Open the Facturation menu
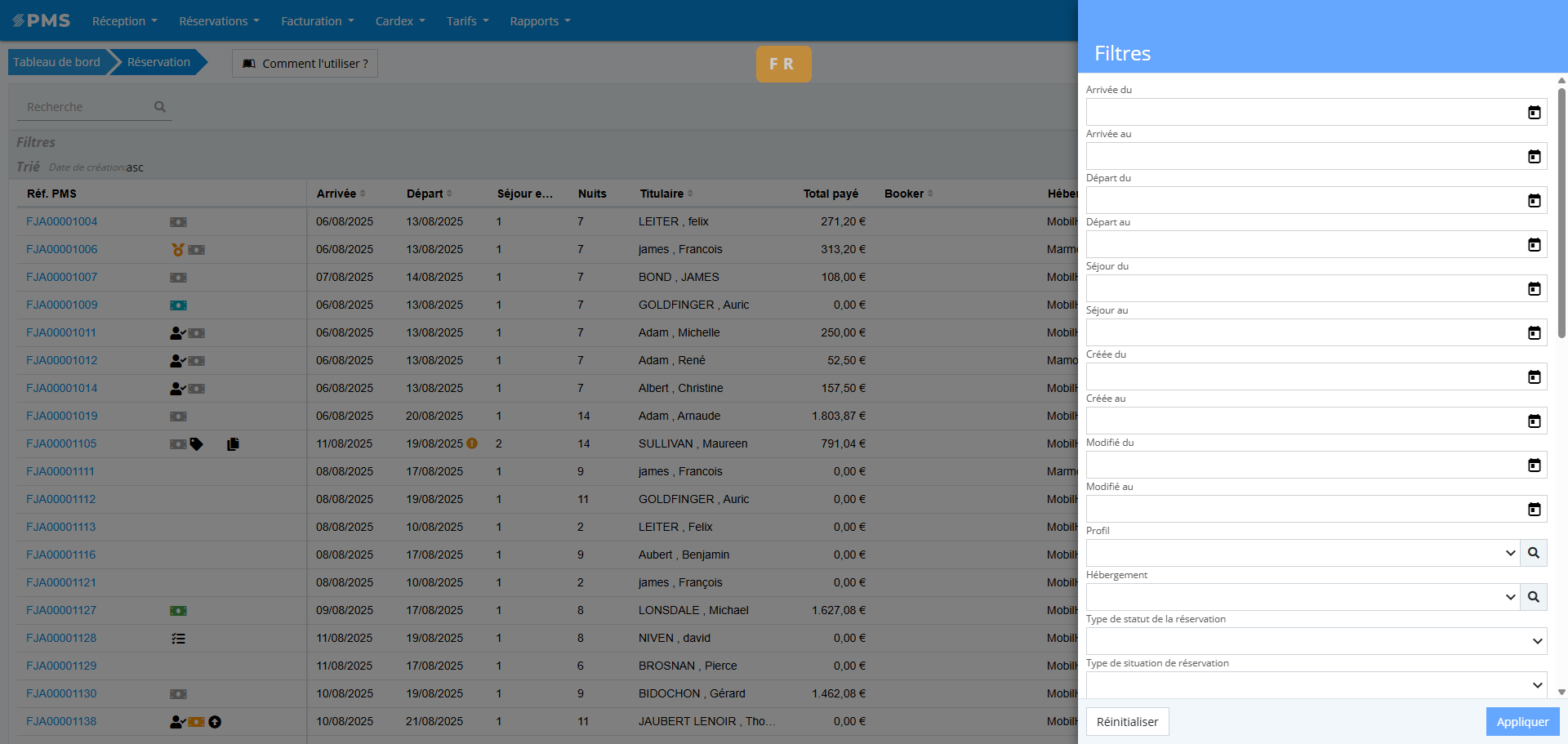1568x744 pixels. click(x=317, y=21)
